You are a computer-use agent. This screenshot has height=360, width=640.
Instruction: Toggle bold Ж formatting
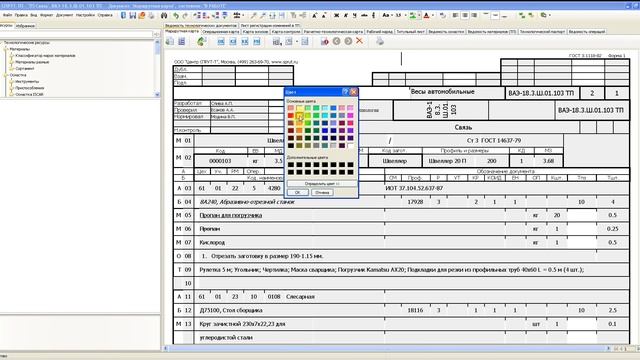[336, 16]
